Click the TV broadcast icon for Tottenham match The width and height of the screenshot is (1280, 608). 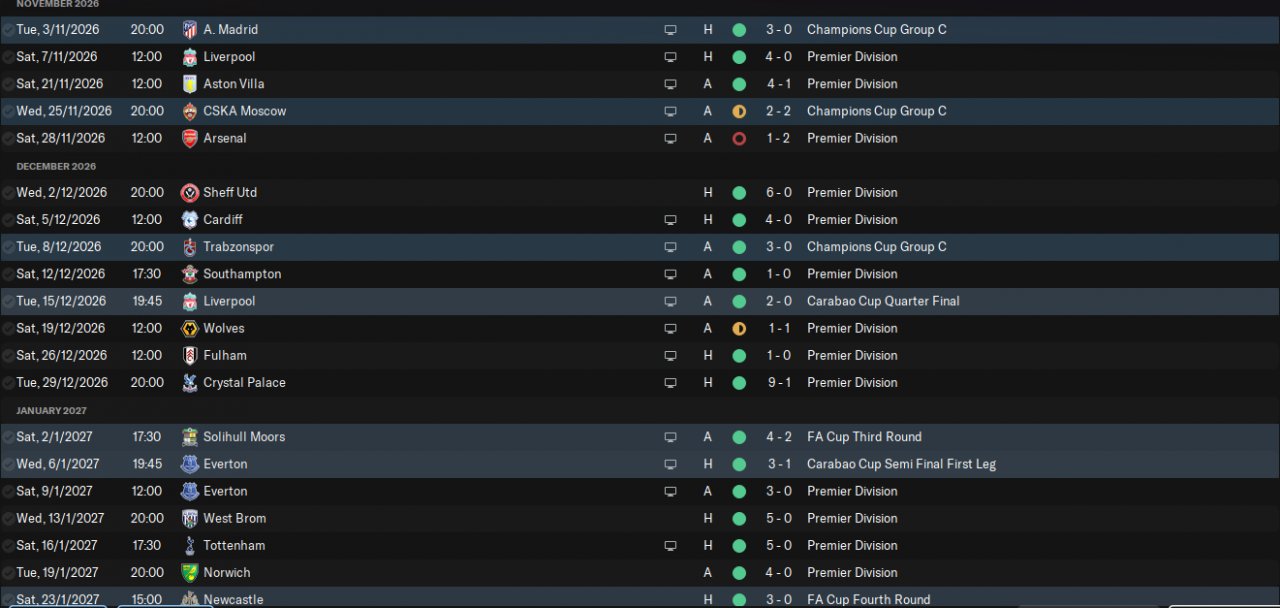(670, 546)
